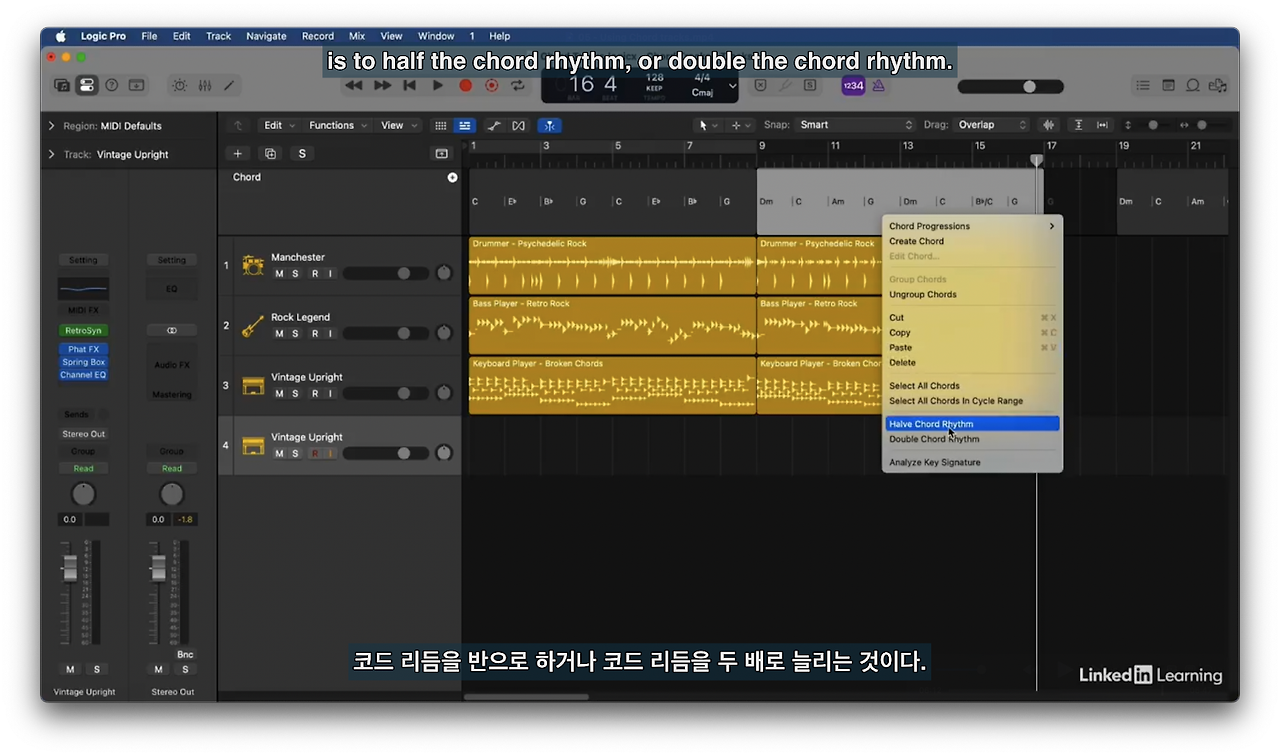Open the command-click marquee tool menu
The height and width of the screenshot is (756, 1280).
click(x=741, y=125)
